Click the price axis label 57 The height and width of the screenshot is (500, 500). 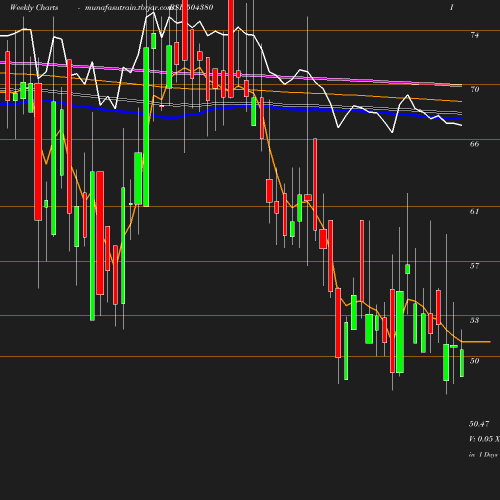(475, 266)
